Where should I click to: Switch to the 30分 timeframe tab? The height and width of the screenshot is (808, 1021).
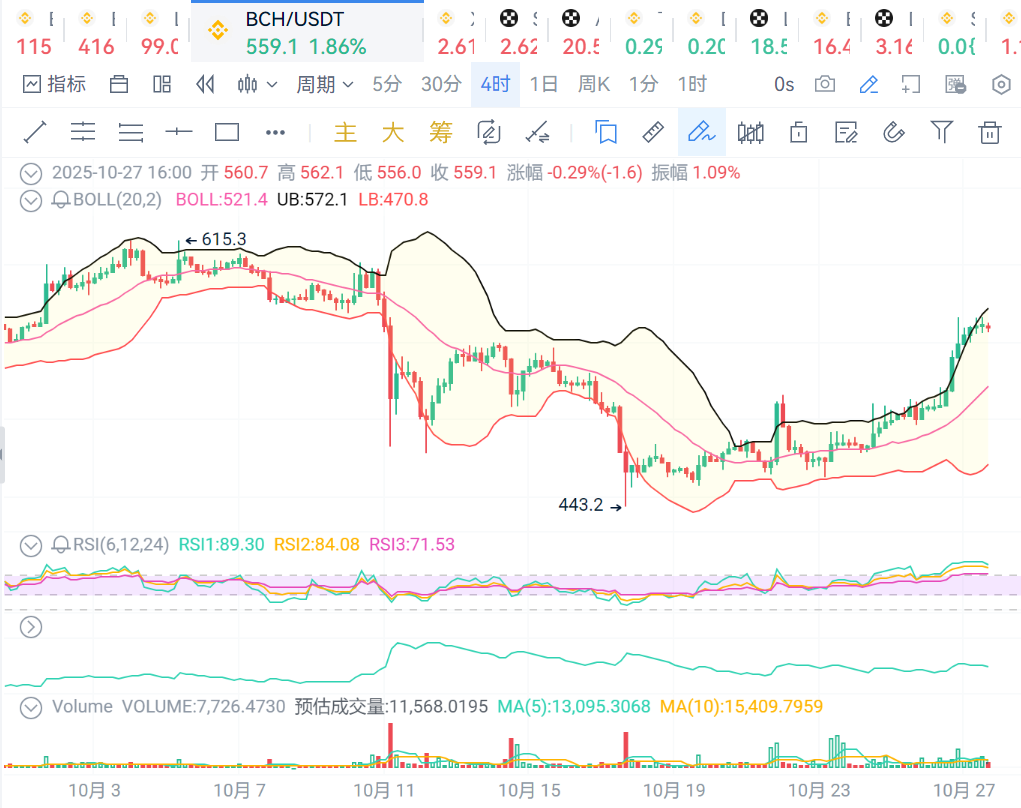(x=440, y=84)
